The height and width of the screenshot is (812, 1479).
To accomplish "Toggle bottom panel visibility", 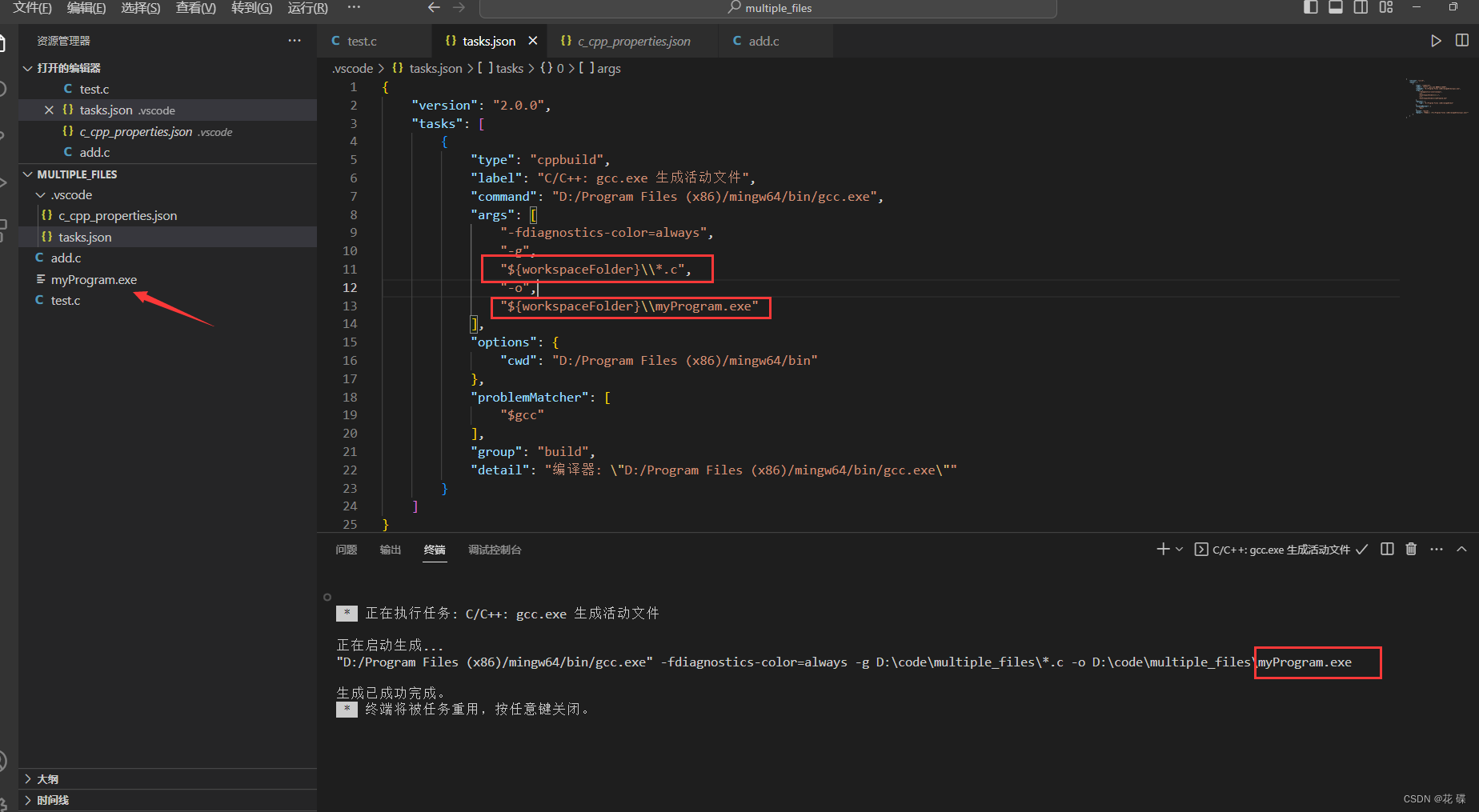I will click(1336, 7).
